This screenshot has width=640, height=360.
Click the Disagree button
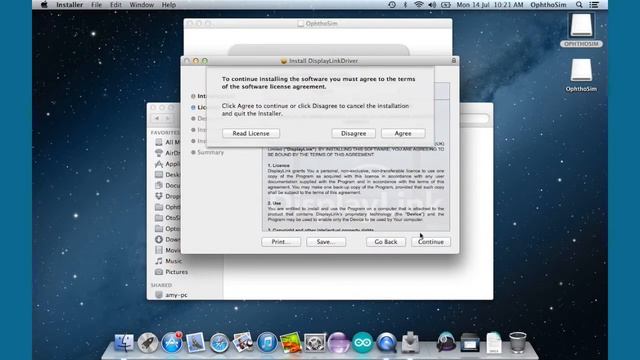point(353,133)
